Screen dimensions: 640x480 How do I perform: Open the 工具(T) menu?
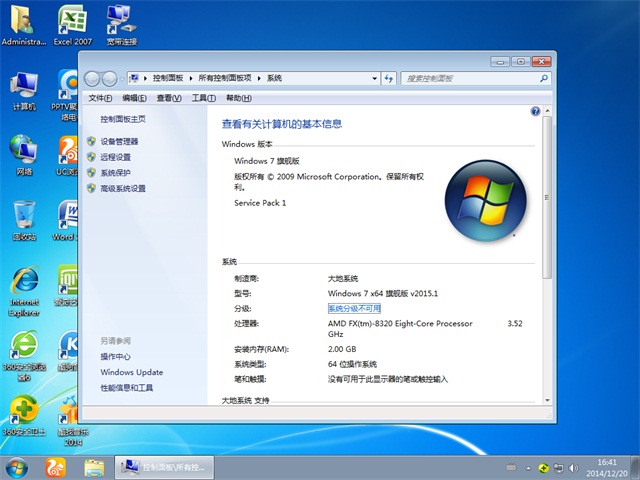(203, 98)
